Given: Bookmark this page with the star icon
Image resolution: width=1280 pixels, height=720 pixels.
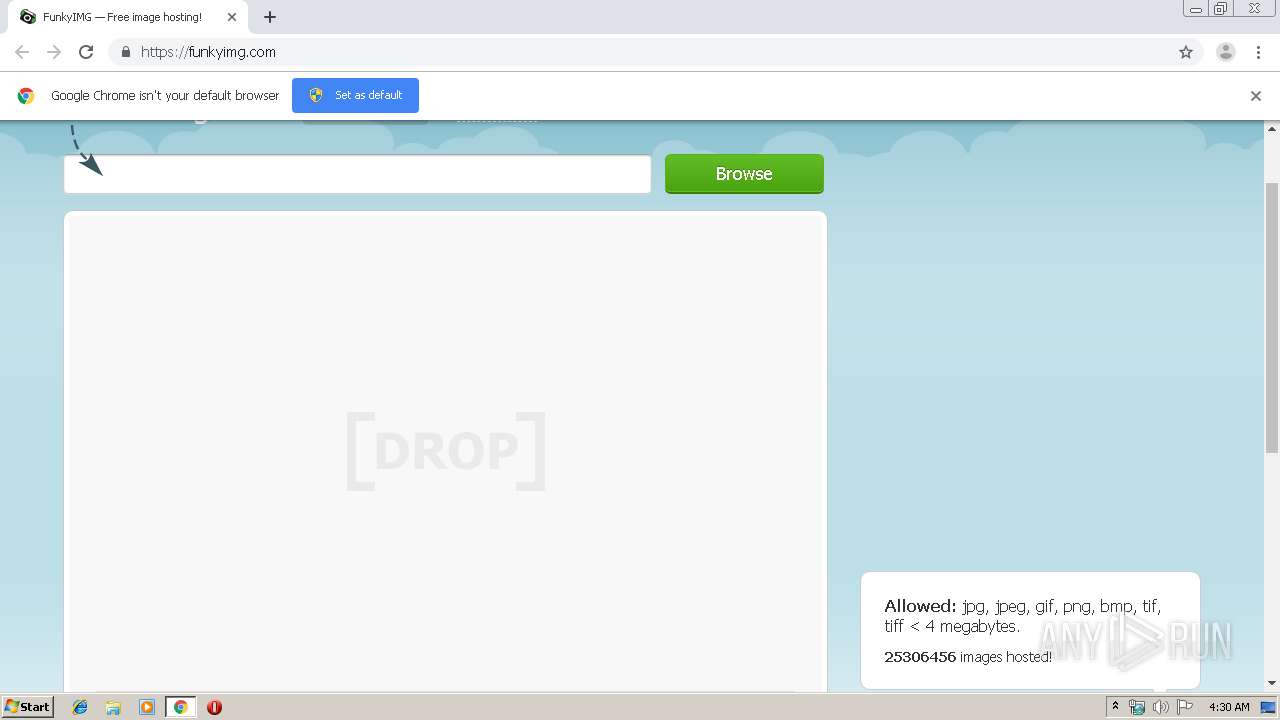Looking at the screenshot, I should click(1186, 52).
